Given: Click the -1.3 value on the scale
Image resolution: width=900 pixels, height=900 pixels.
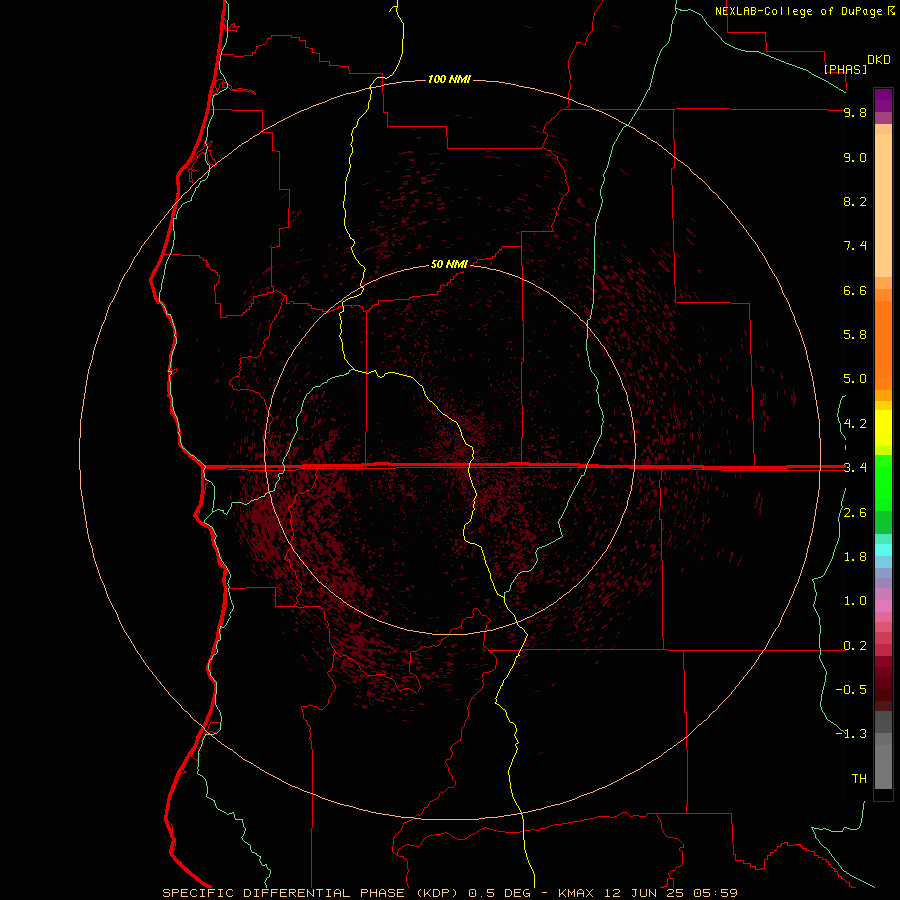Looking at the screenshot, I should [851, 735].
